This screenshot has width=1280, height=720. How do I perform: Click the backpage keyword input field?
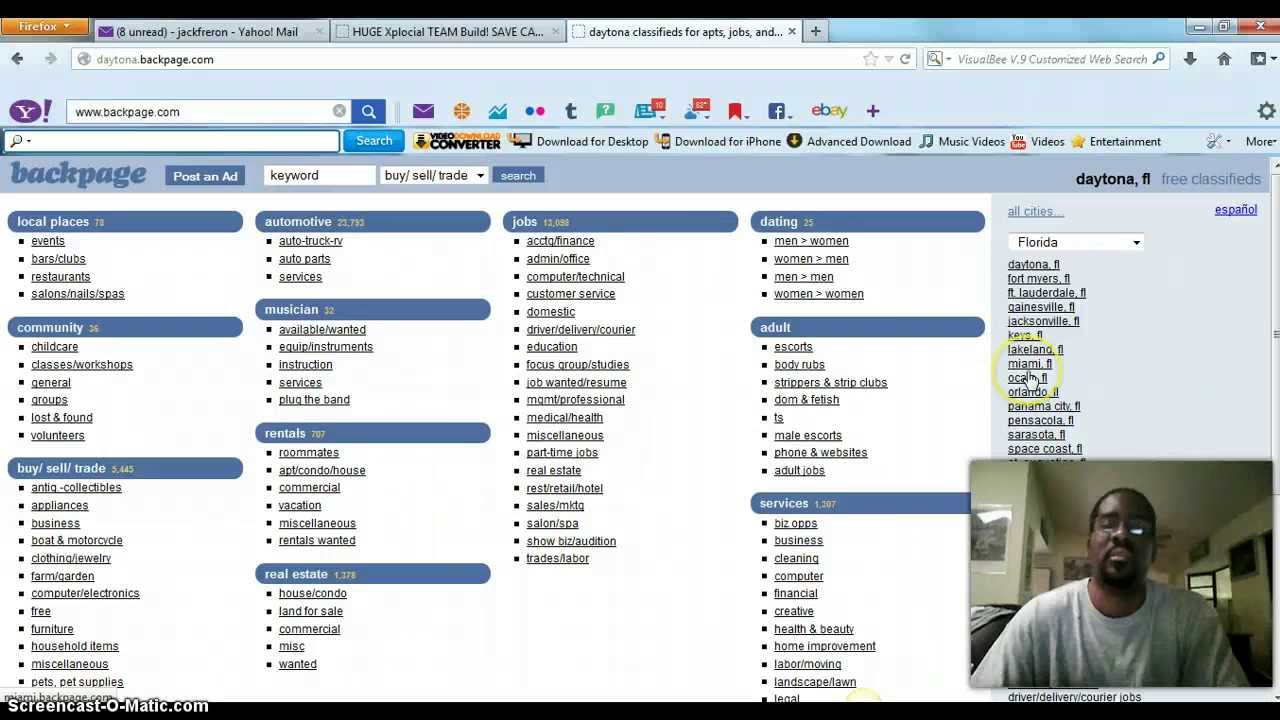pos(320,175)
